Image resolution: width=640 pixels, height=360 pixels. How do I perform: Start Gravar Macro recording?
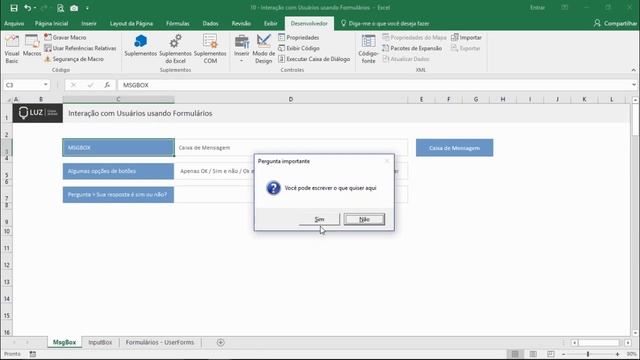click(x=65, y=37)
